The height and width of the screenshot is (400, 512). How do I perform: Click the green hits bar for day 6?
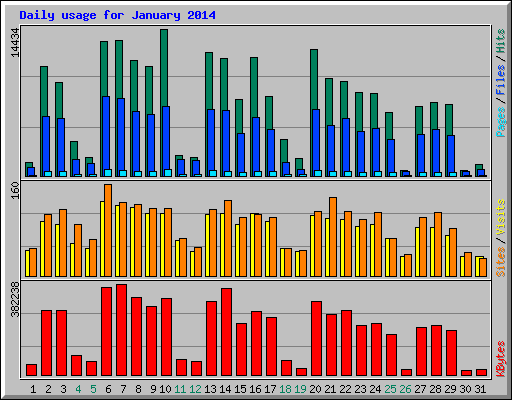[x=104, y=68]
